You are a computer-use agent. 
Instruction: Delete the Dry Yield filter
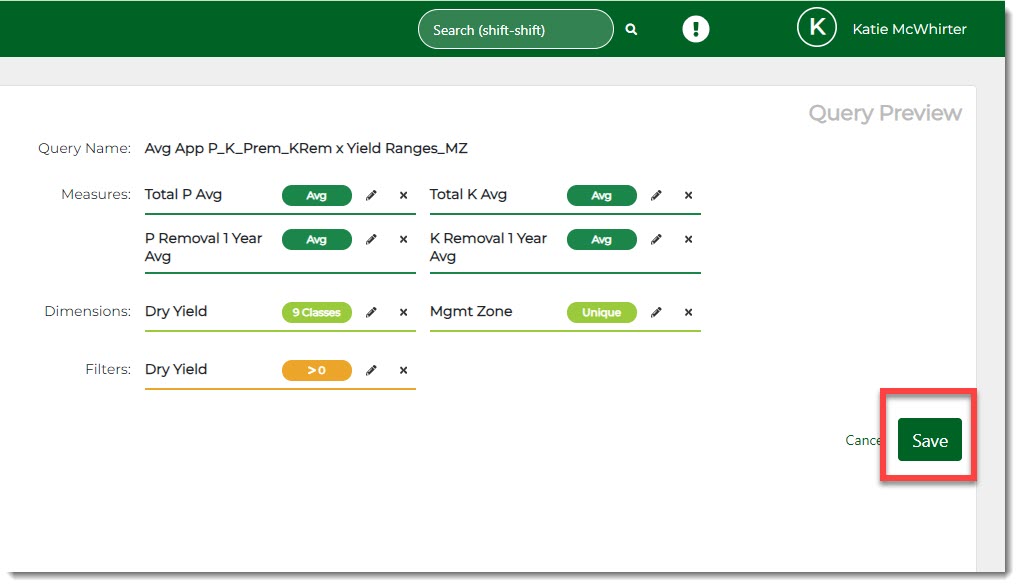pyautogui.click(x=403, y=371)
